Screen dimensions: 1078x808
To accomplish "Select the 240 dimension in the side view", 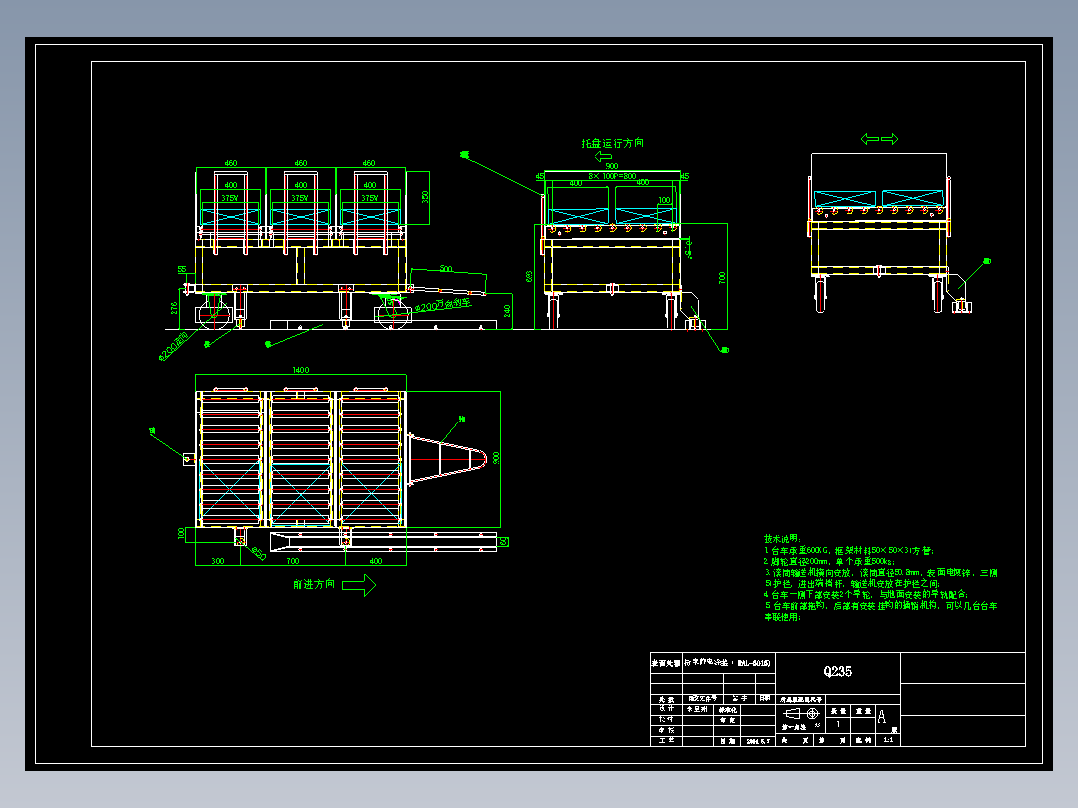I will 507,311.
